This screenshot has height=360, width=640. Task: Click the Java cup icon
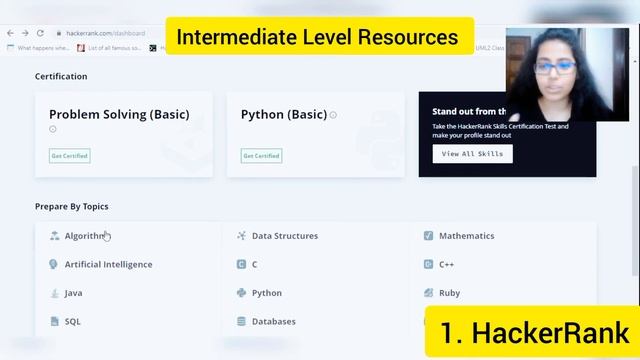[54, 293]
